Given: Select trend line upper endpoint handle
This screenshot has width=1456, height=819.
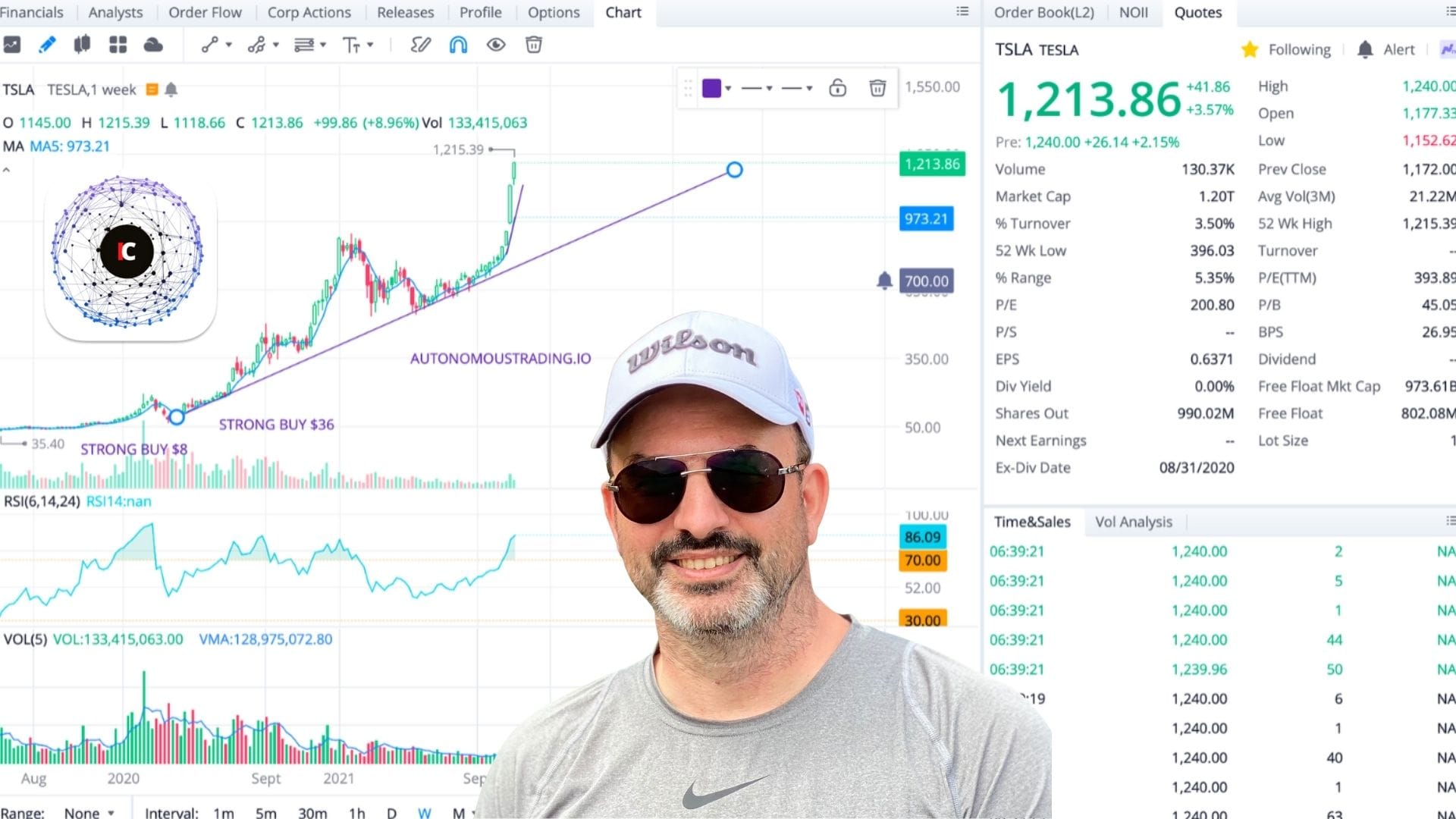Looking at the screenshot, I should pos(734,169).
